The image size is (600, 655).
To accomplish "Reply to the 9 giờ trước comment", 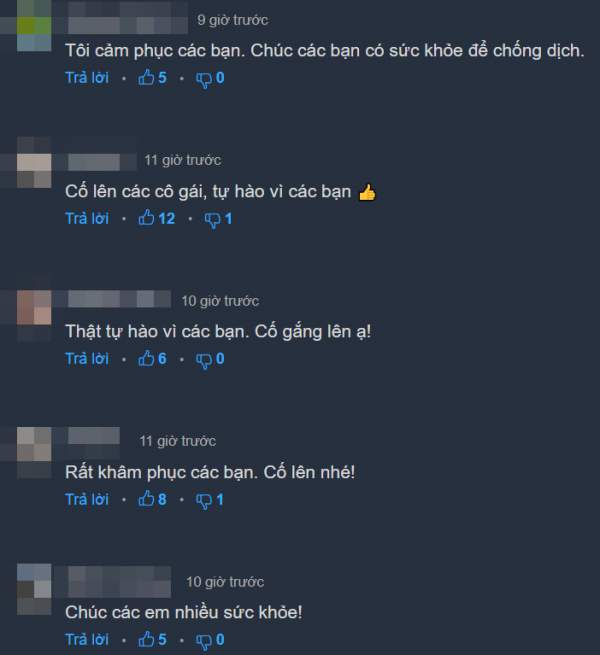I will tap(87, 78).
